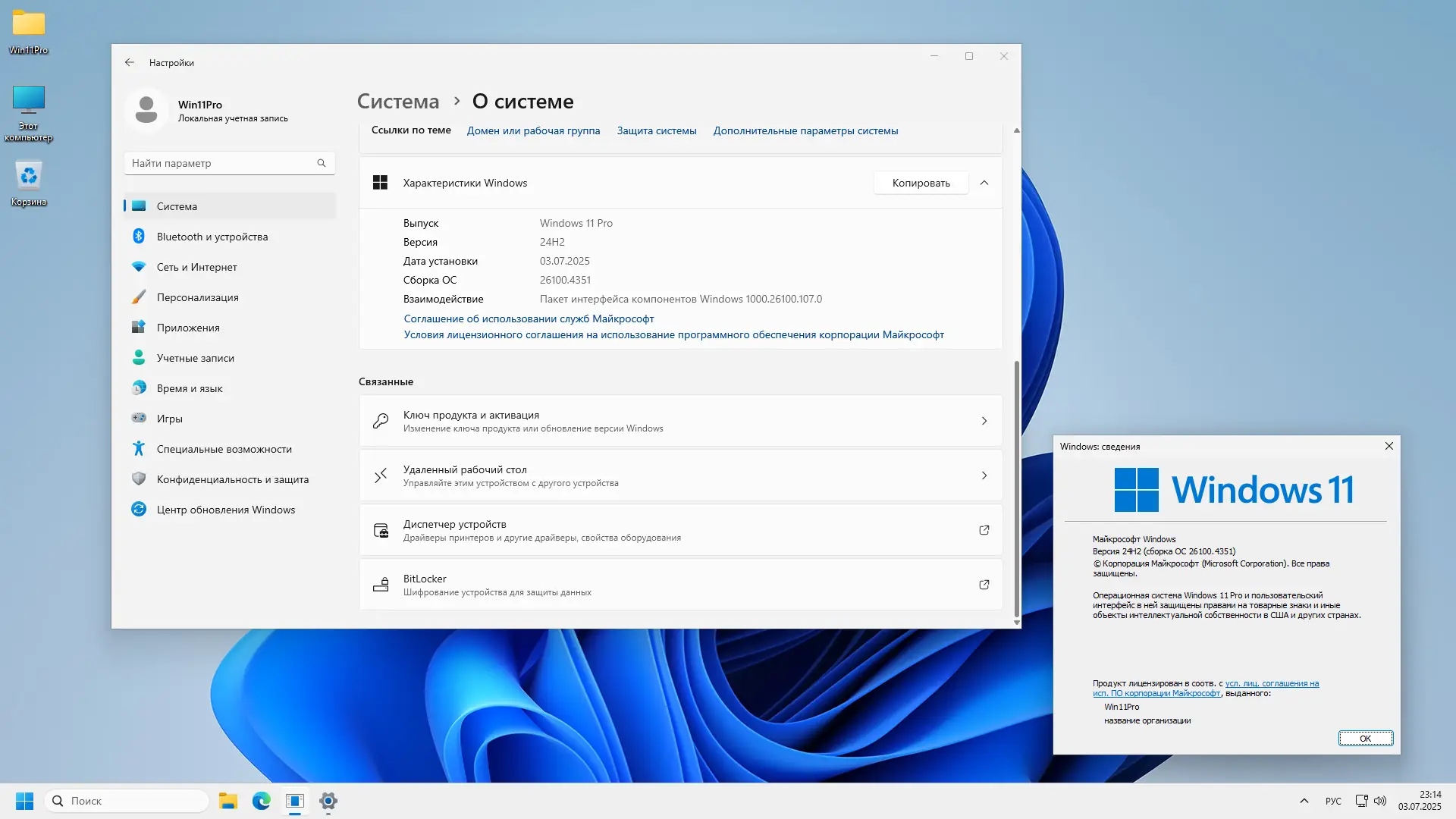This screenshot has width=1456, height=819.
Task: Click the search magnifier in settings field
Action: pos(322,163)
